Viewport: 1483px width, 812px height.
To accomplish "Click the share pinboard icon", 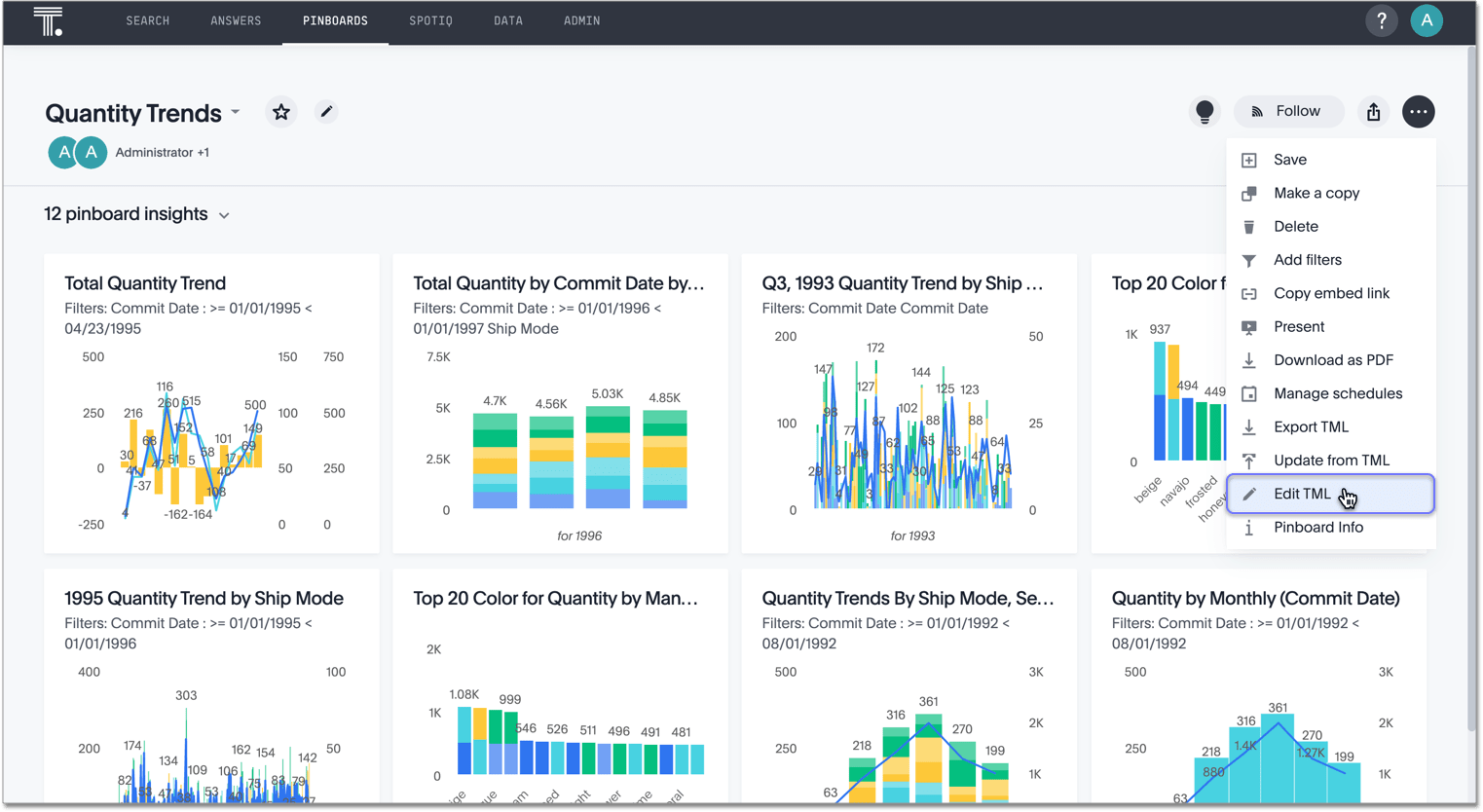I will click(x=1373, y=112).
